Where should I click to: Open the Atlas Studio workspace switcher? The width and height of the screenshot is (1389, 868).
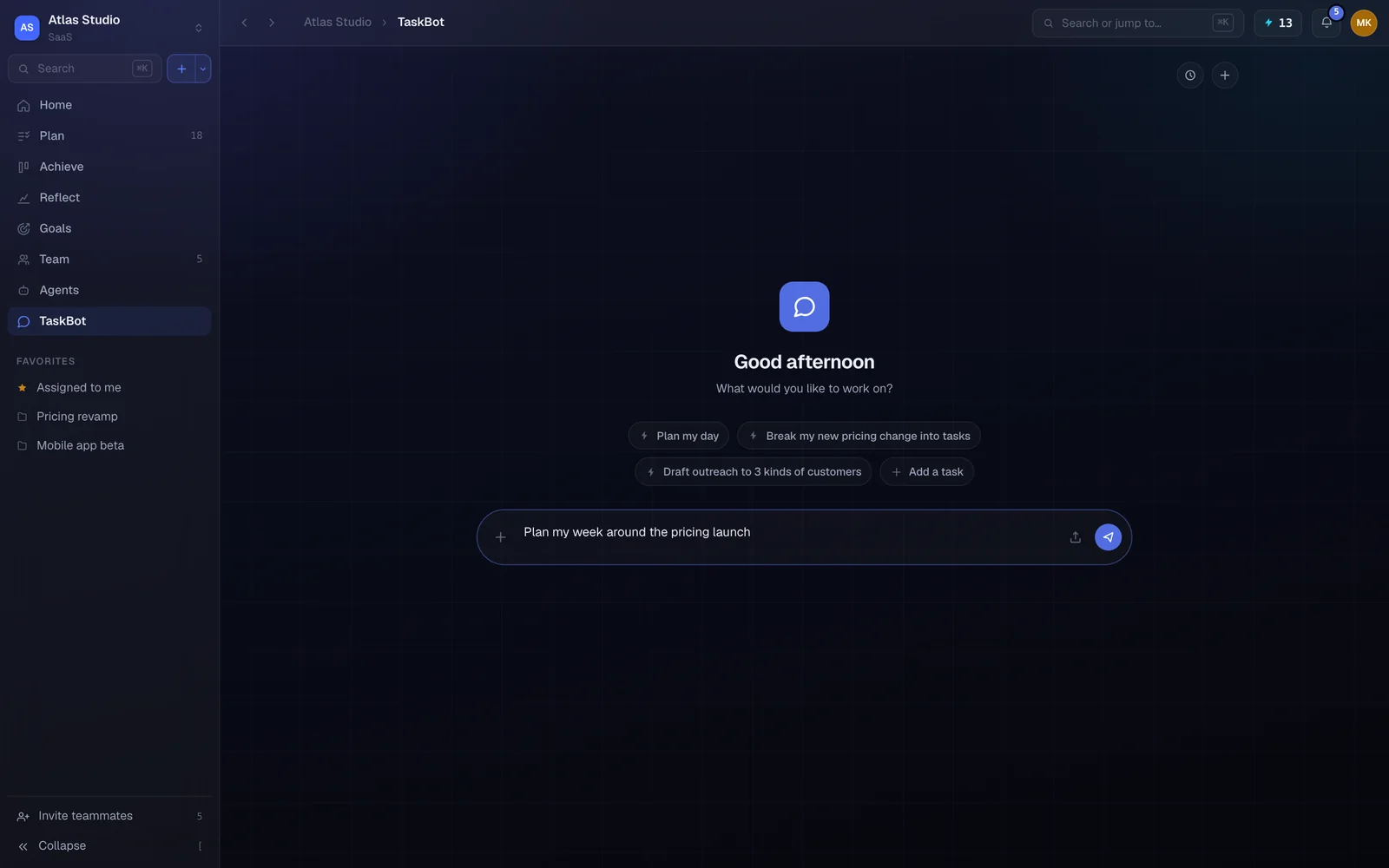[x=109, y=28]
